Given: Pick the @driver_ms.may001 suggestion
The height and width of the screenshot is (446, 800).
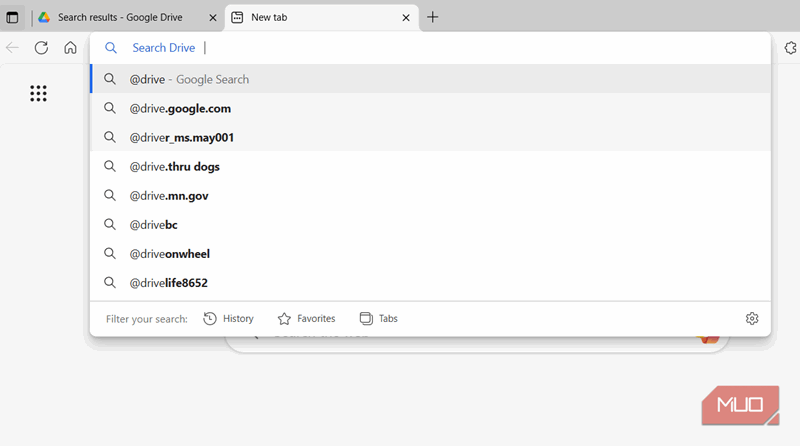Looking at the screenshot, I should pyautogui.click(x=430, y=137).
